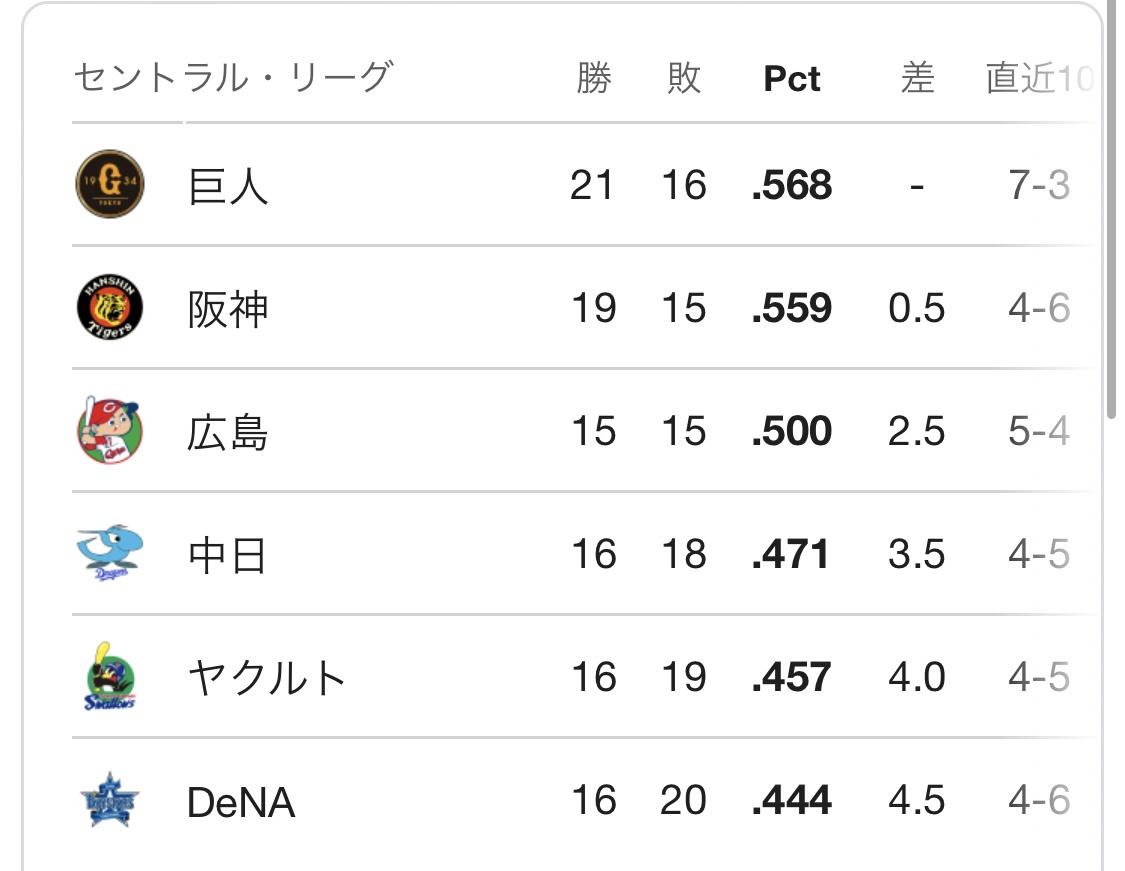Click the 差 games-behind column header
Viewport: 1125px width, 871px height.
pos(917,78)
